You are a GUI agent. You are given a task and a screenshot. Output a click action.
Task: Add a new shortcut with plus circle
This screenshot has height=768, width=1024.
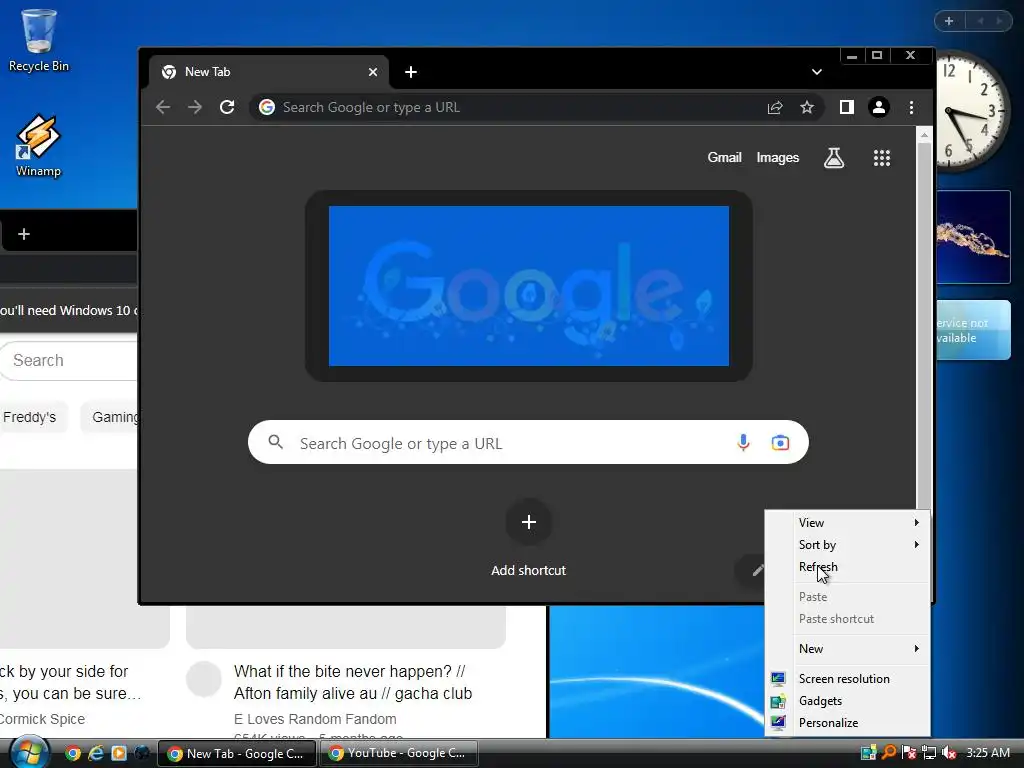coord(529,522)
